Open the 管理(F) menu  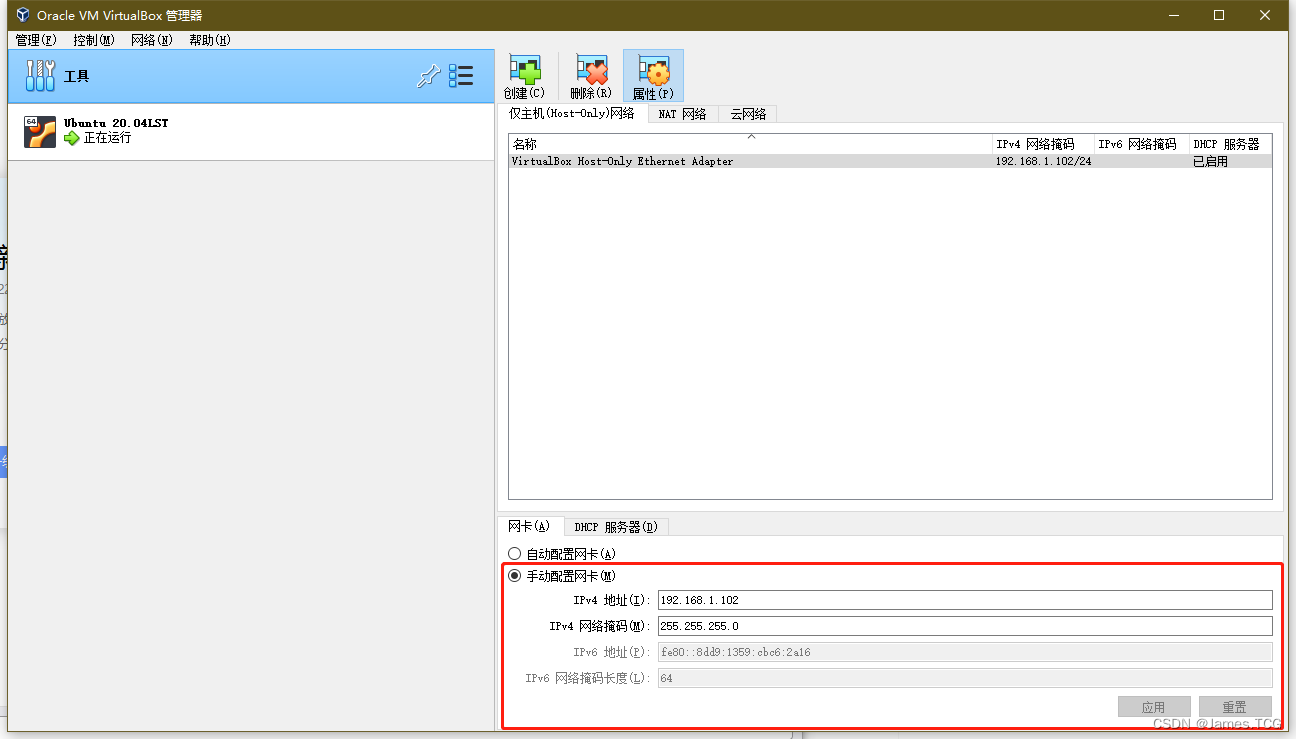35,40
